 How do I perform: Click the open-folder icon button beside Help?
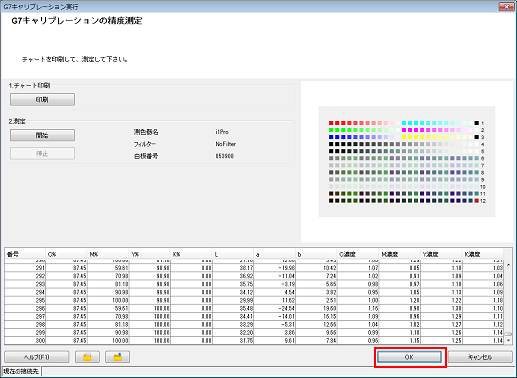(x=87, y=357)
